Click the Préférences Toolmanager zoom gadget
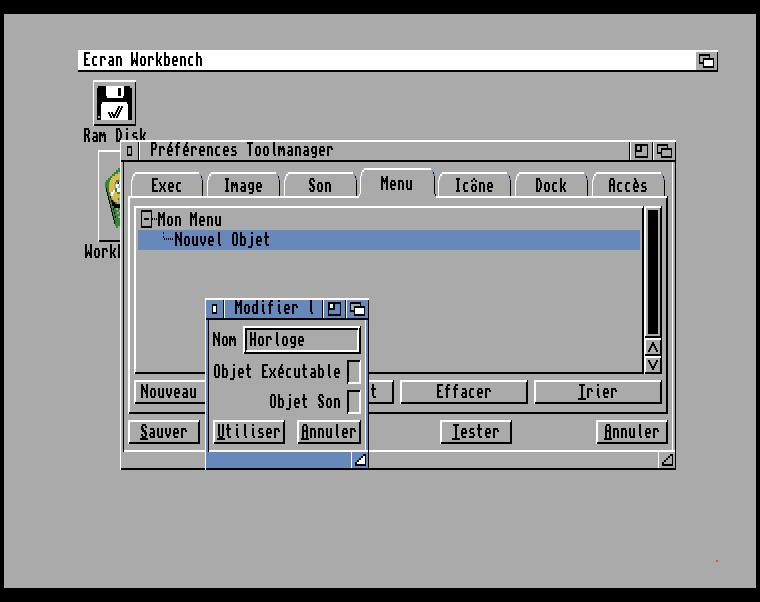 pyautogui.click(x=641, y=151)
